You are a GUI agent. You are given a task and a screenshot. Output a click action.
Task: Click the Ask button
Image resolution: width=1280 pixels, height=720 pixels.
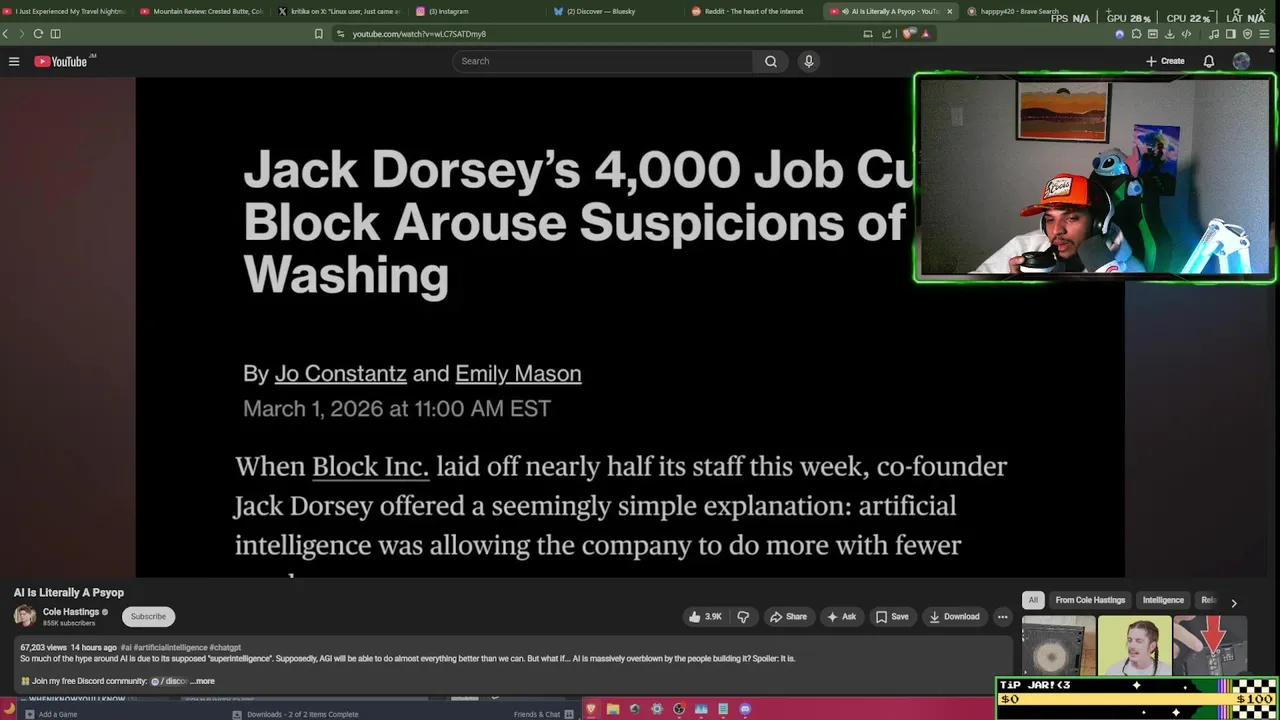[841, 617]
